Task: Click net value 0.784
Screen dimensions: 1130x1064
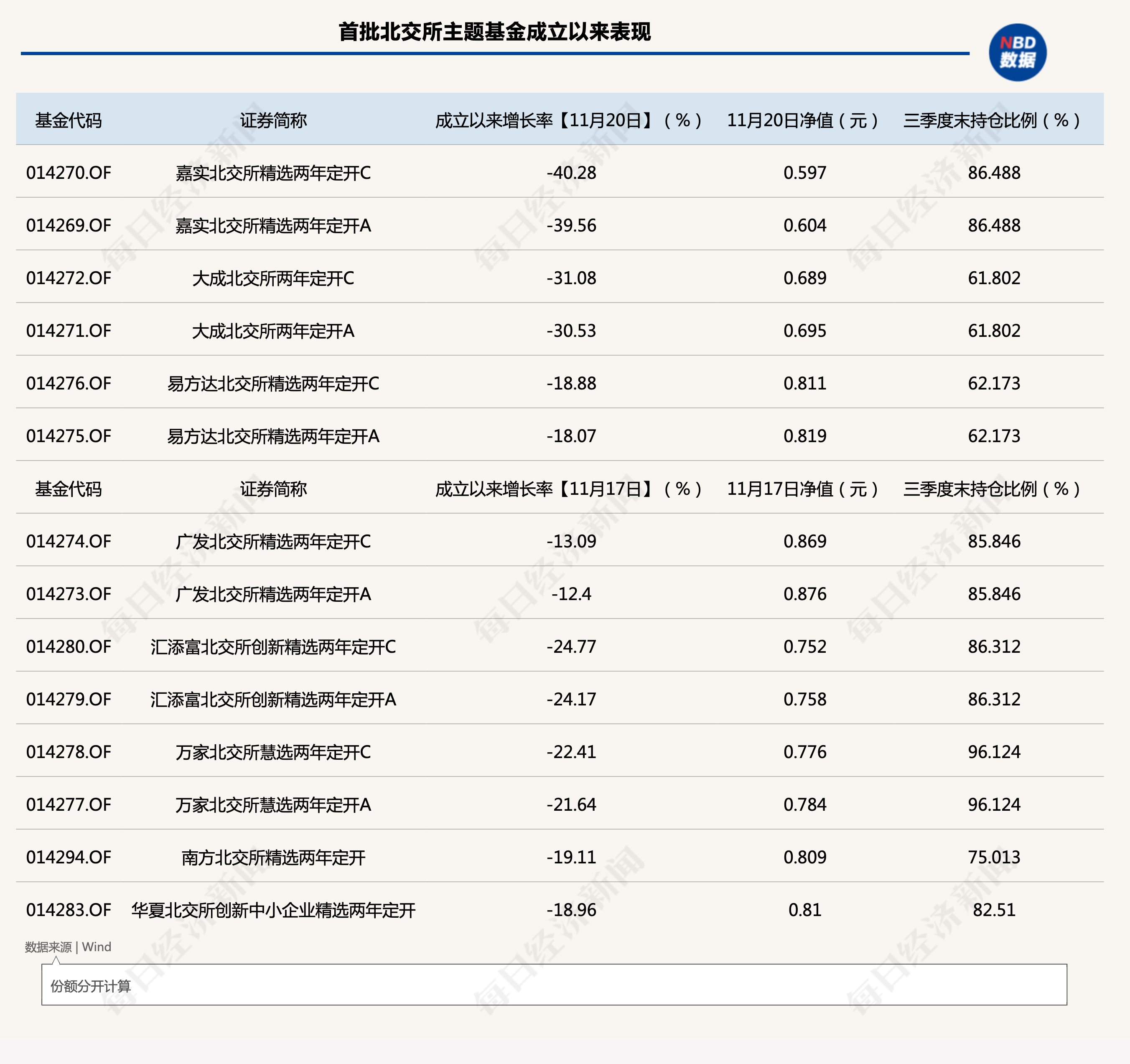Action: (805, 805)
